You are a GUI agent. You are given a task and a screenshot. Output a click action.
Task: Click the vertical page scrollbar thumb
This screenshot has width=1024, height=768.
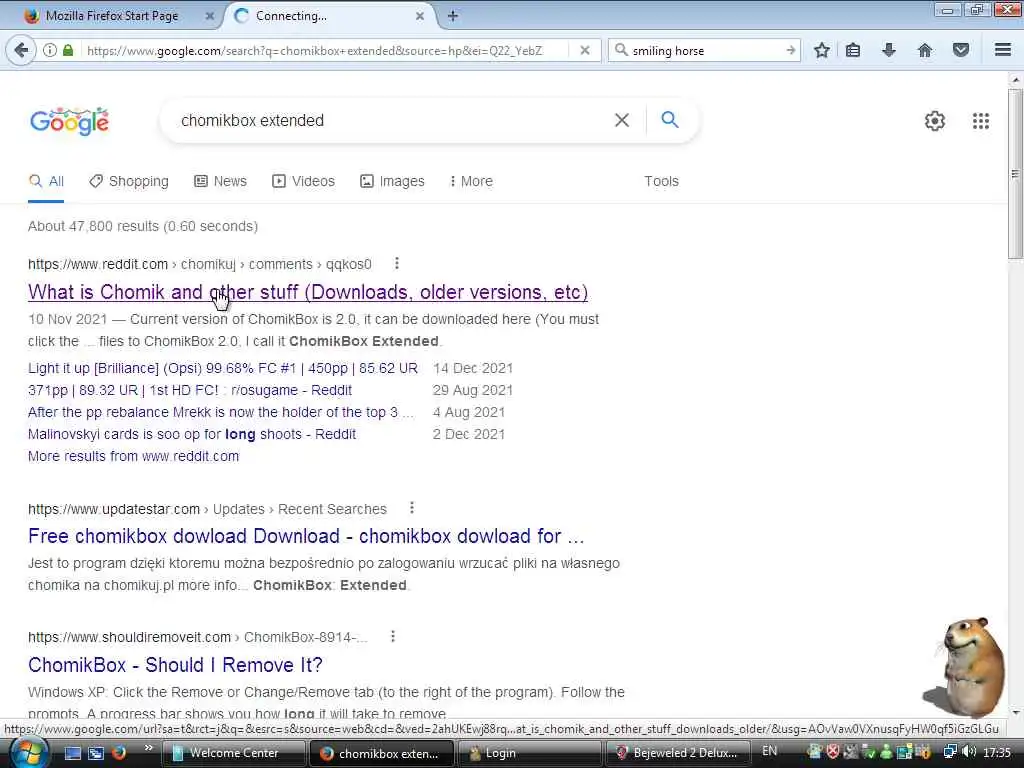click(x=1015, y=174)
